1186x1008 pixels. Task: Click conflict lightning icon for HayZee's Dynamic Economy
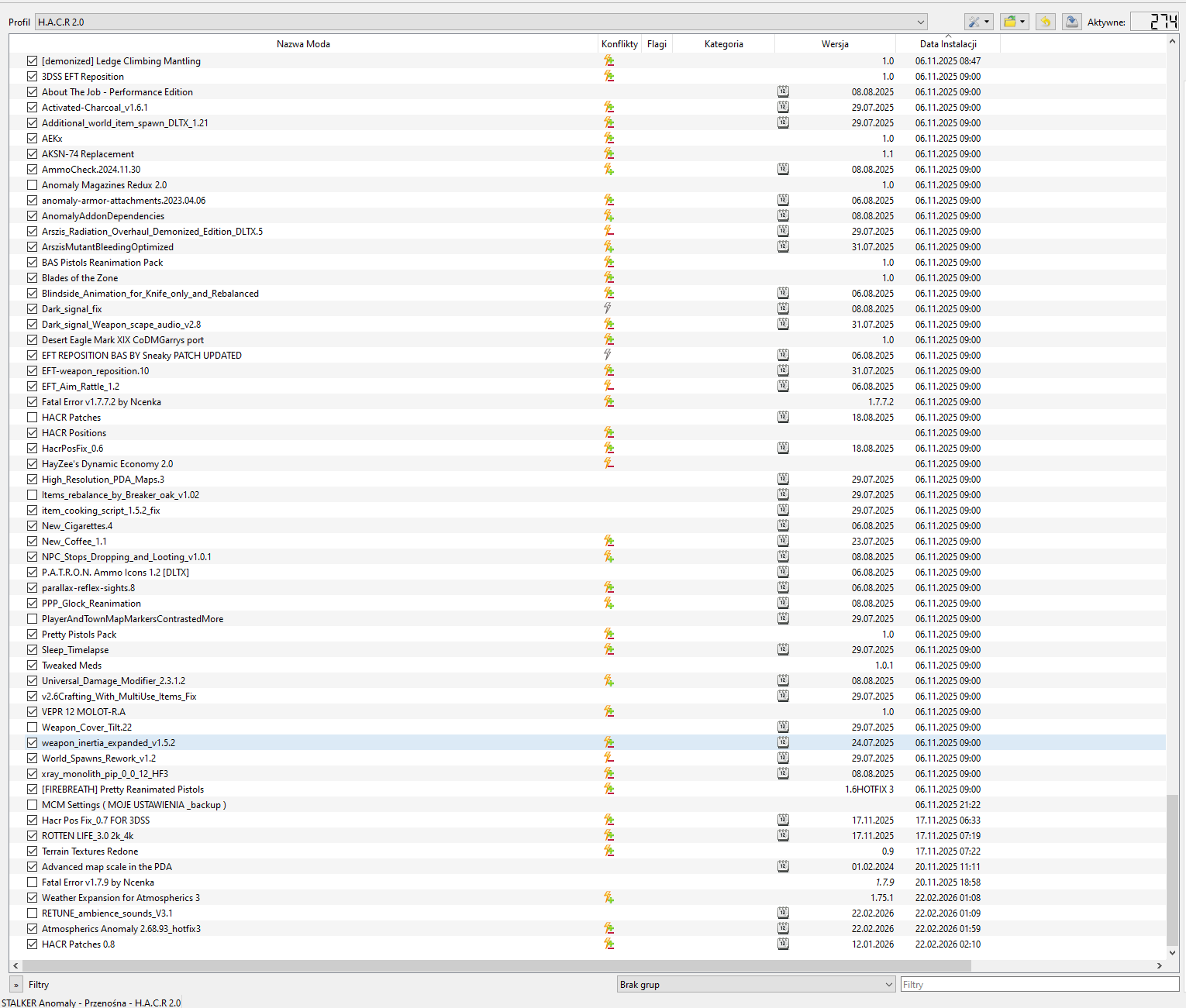[x=609, y=463]
